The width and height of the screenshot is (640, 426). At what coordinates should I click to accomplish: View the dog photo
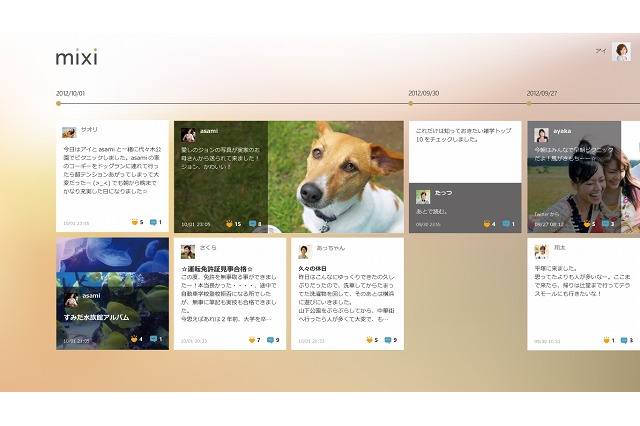pos(336,177)
